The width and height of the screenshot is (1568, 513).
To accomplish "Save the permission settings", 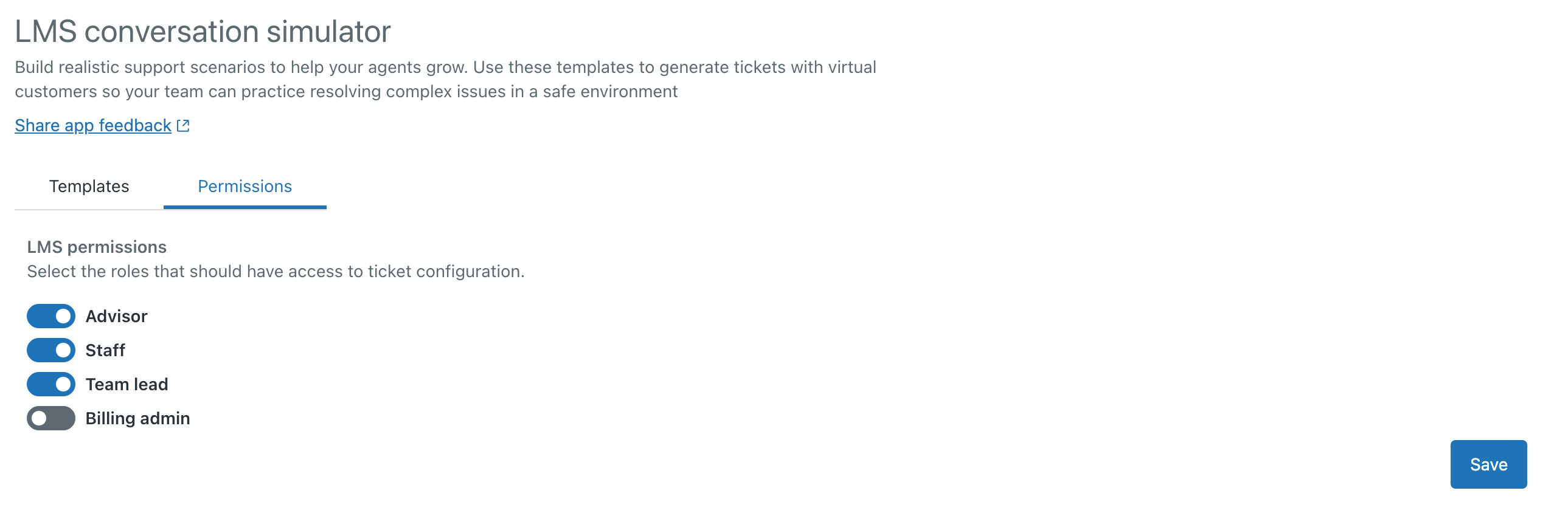I will 1488,464.
